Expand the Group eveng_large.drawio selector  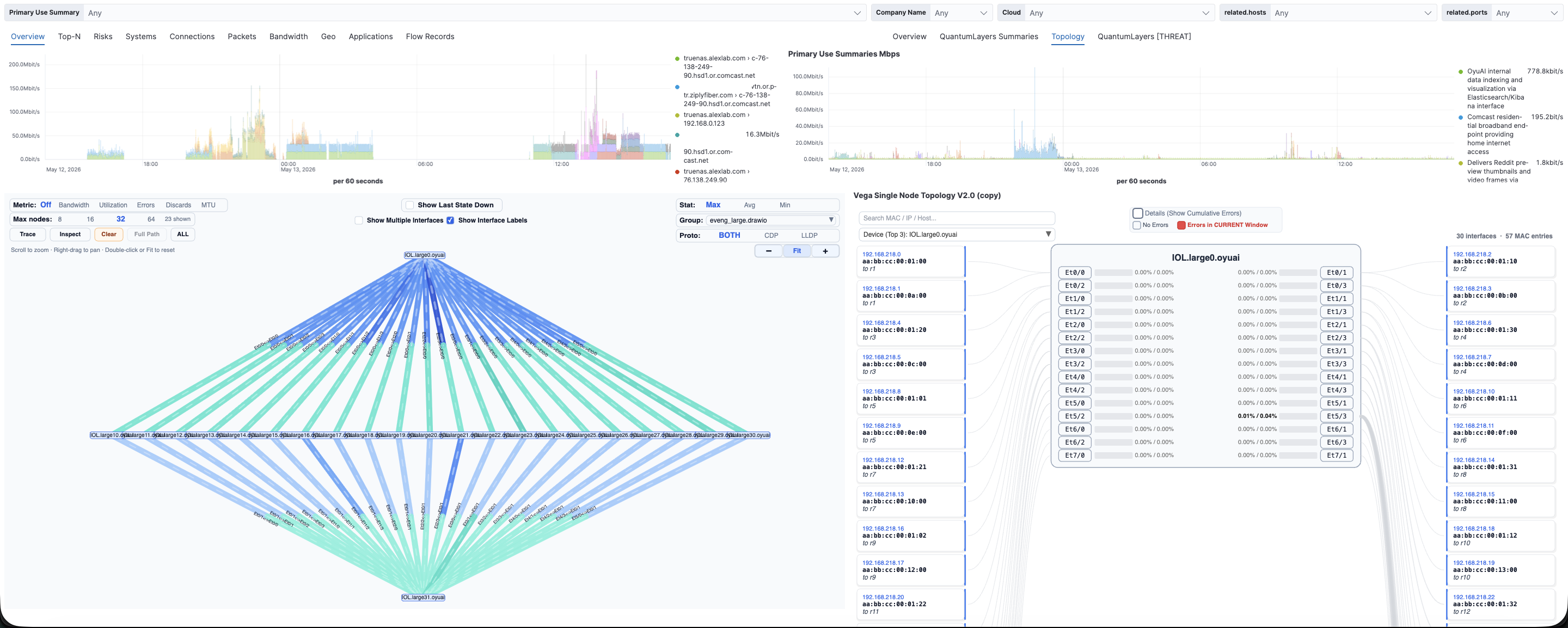point(772,220)
